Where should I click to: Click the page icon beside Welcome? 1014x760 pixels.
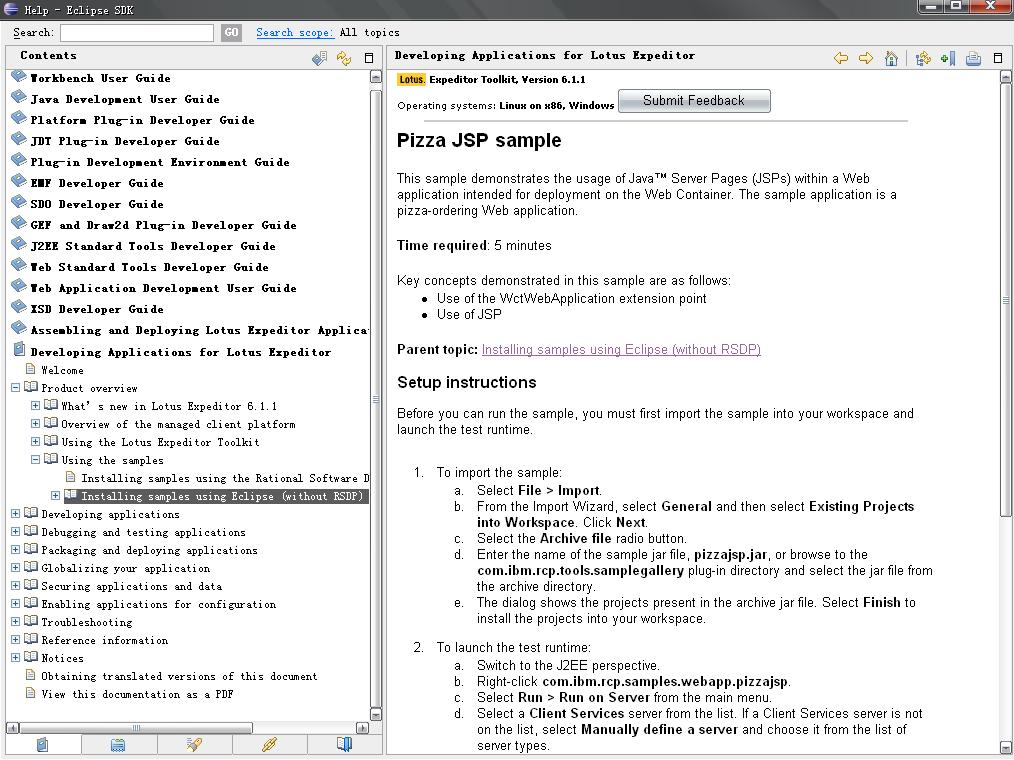[30, 369]
